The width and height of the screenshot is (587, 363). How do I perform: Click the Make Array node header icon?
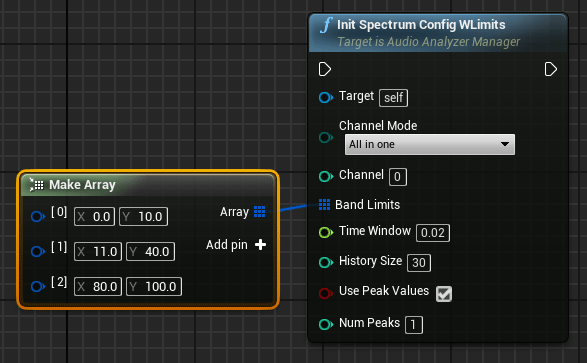click(x=36, y=184)
